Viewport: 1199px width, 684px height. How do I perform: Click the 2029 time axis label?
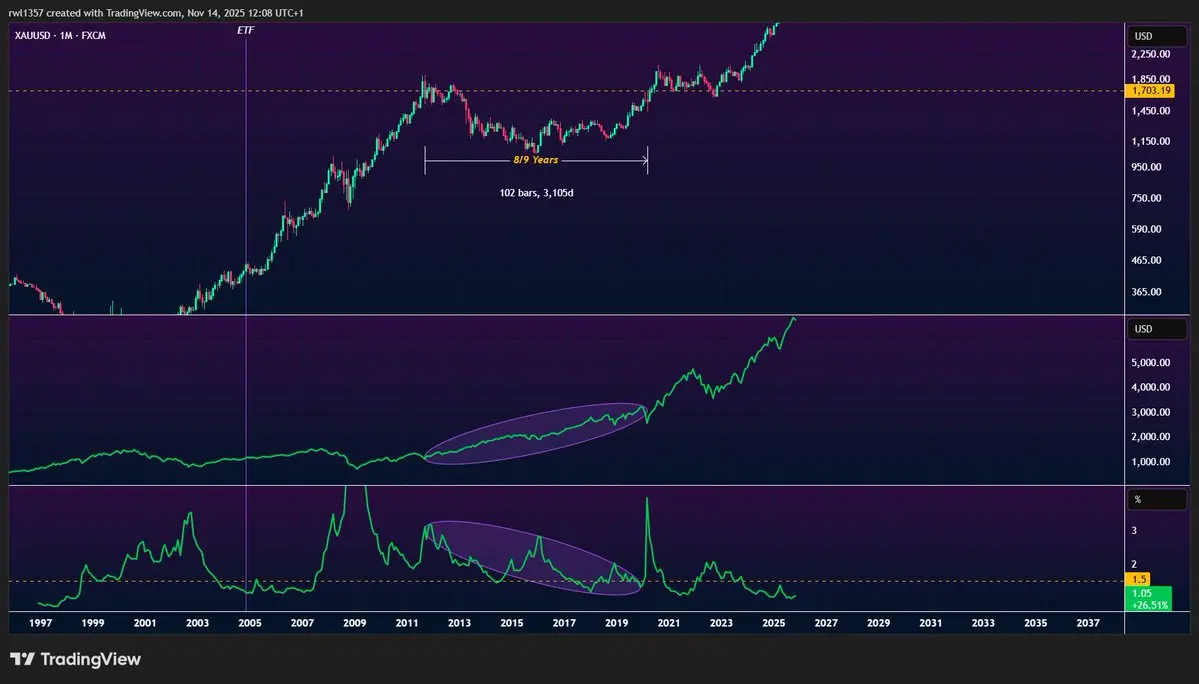click(x=879, y=623)
